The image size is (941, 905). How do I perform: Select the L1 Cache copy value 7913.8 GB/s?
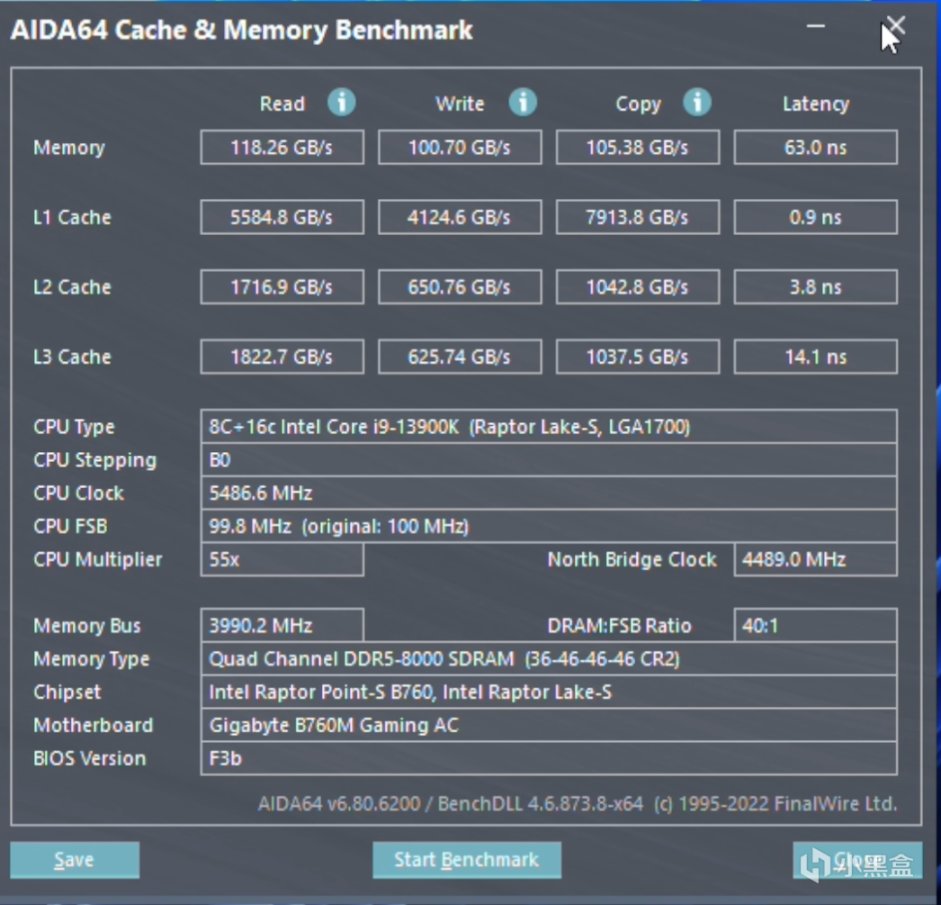point(638,217)
